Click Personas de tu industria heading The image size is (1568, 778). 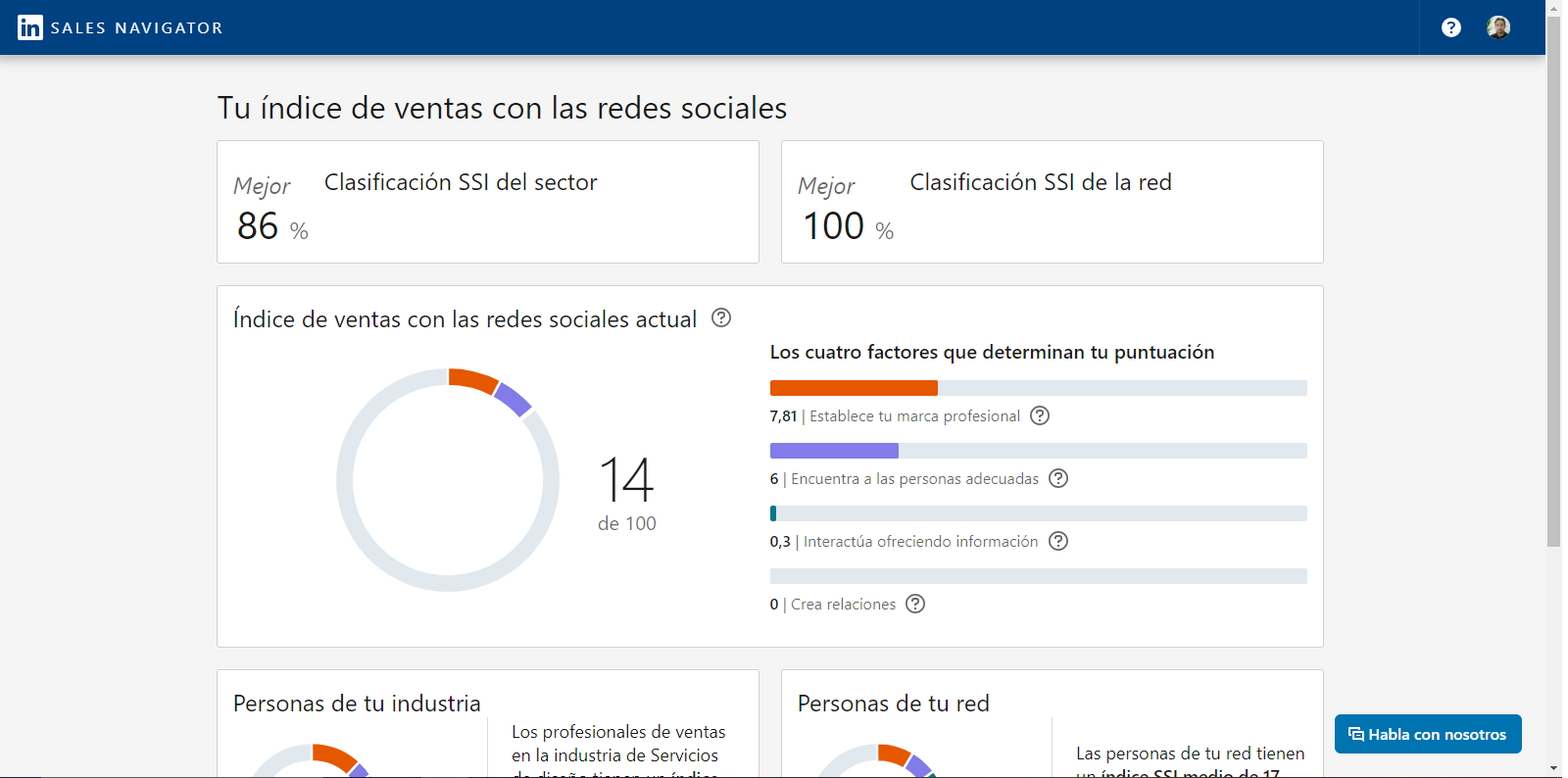(x=357, y=704)
